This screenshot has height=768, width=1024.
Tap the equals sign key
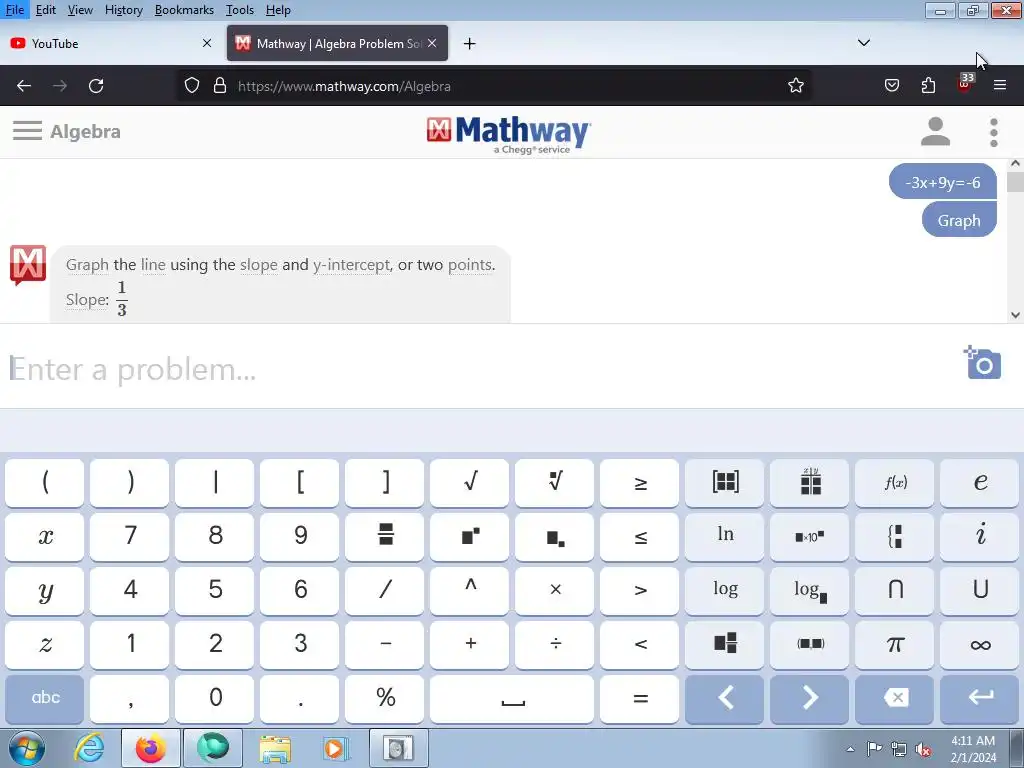coord(639,699)
